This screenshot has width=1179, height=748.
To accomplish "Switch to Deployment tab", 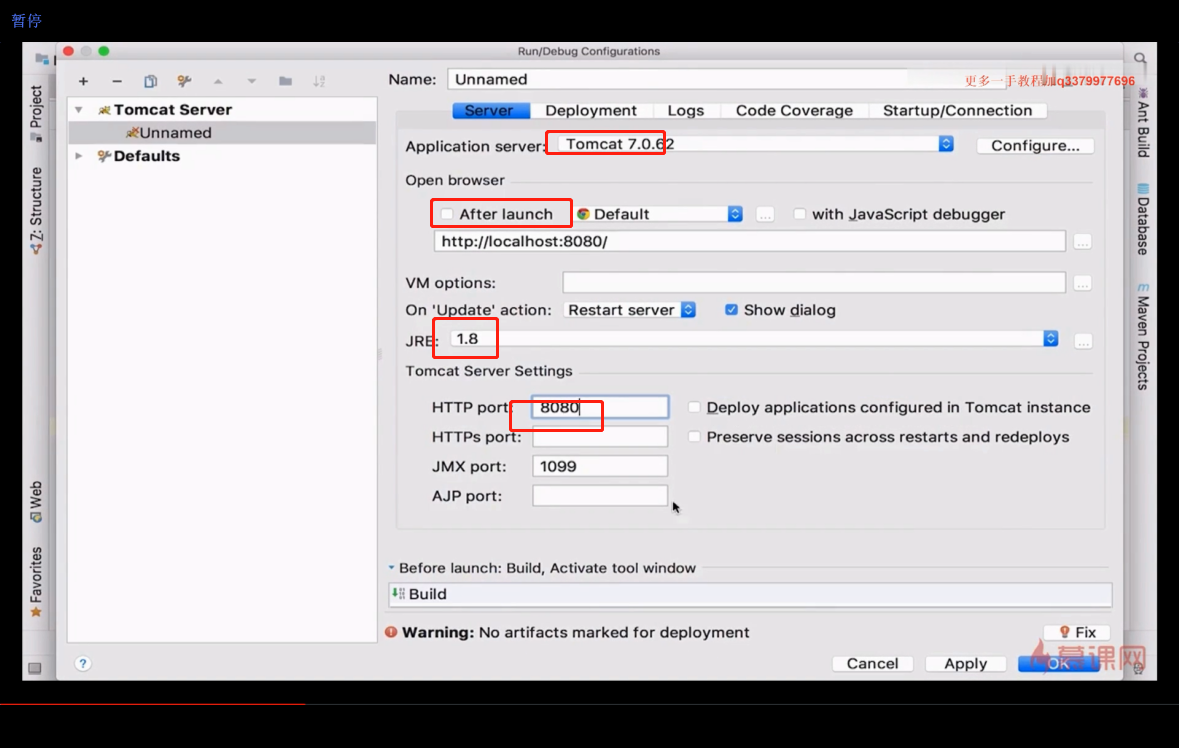I will [591, 111].
